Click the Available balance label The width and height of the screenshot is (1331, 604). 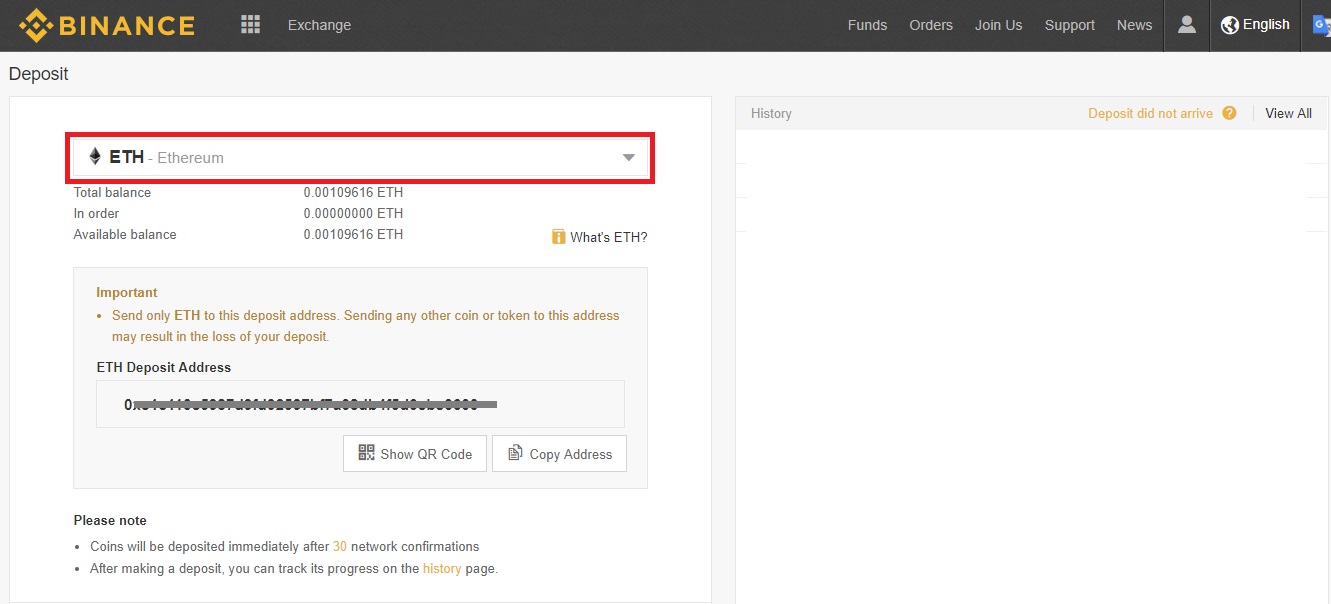[125, 234]
